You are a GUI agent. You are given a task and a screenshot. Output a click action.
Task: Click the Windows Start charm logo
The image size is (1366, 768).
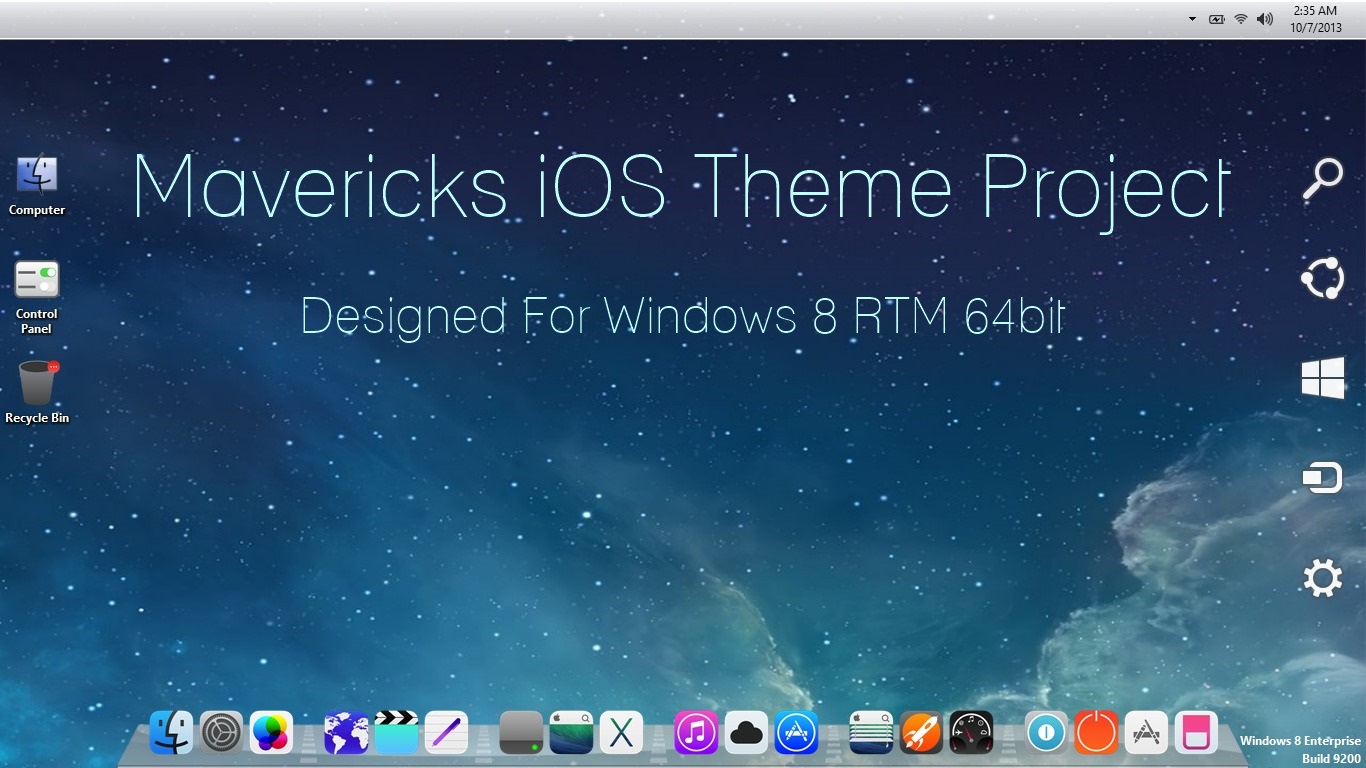pos(1322,379)
